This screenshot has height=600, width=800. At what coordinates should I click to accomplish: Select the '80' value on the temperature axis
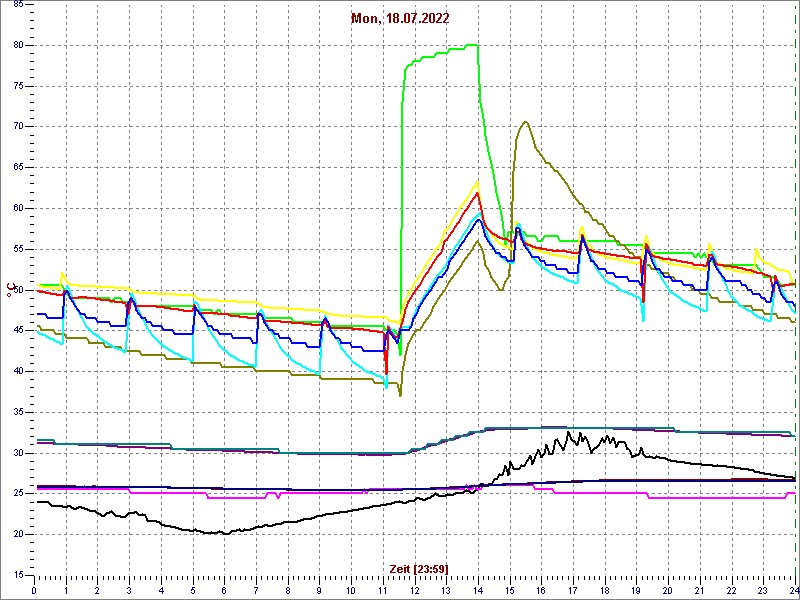(x=17, y=45)
